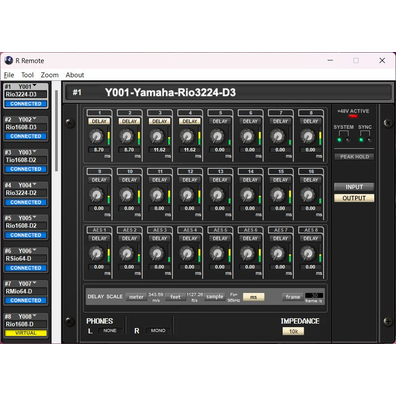Screen dimensions: 396x396
Task: Click the R Remote application icon
Action: (x=9, y=60)
